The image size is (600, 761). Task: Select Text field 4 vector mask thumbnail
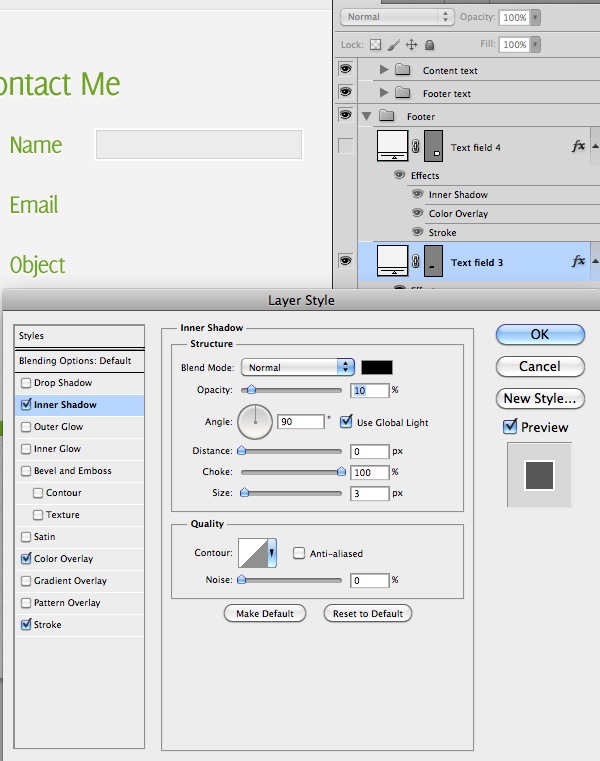click(x=433, y=146)
